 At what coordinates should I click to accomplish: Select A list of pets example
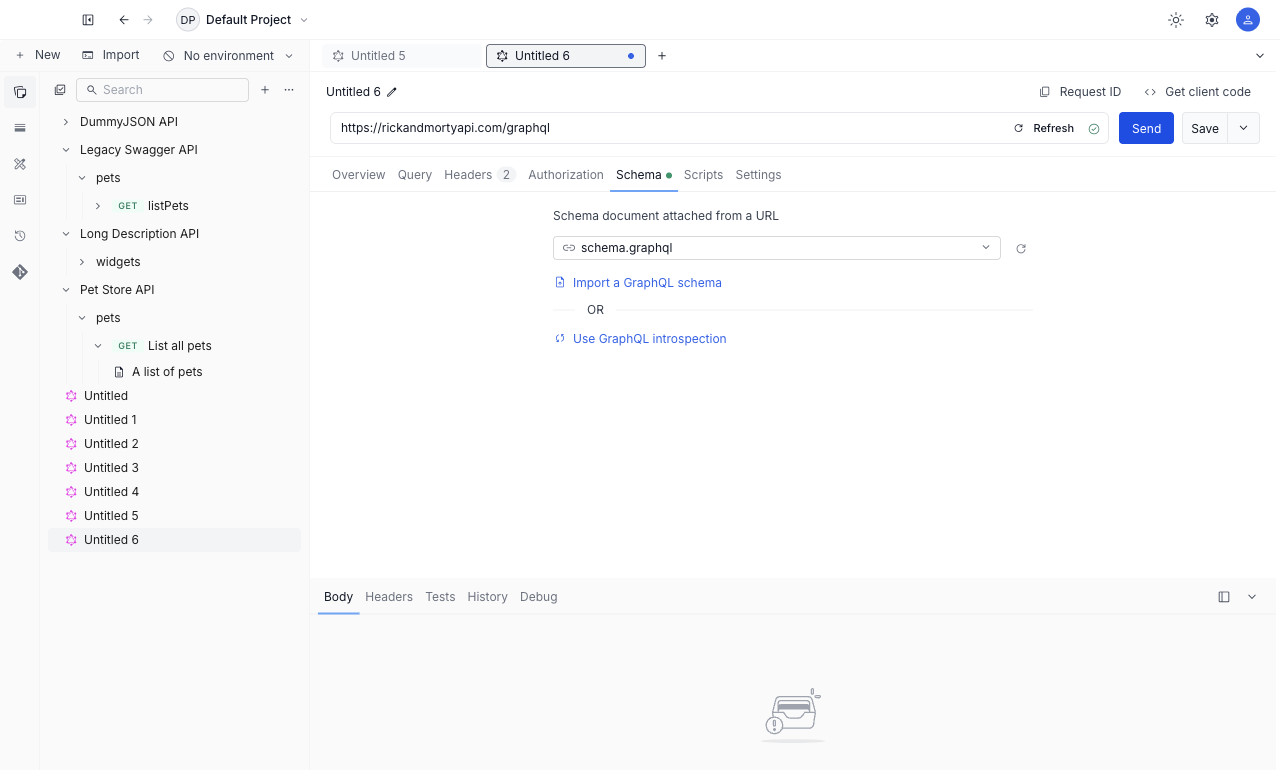point(167,372)
